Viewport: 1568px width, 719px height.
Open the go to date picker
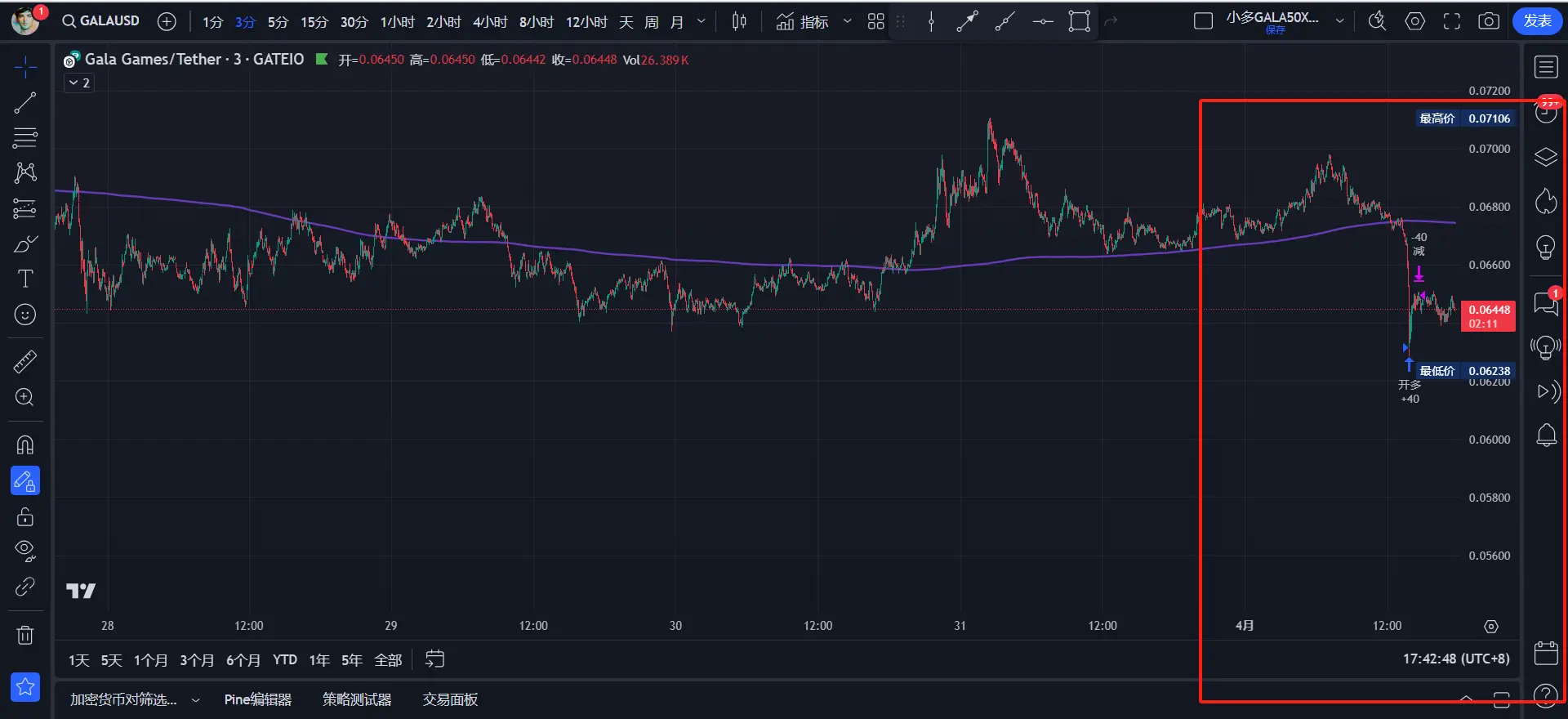click(x=434, y=659)
